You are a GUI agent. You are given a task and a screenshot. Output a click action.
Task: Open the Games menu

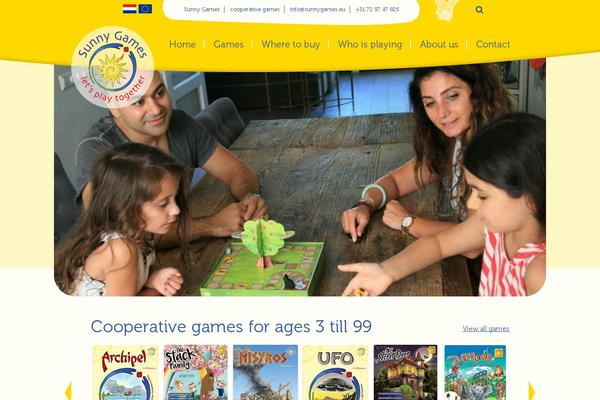click(228, 44)
